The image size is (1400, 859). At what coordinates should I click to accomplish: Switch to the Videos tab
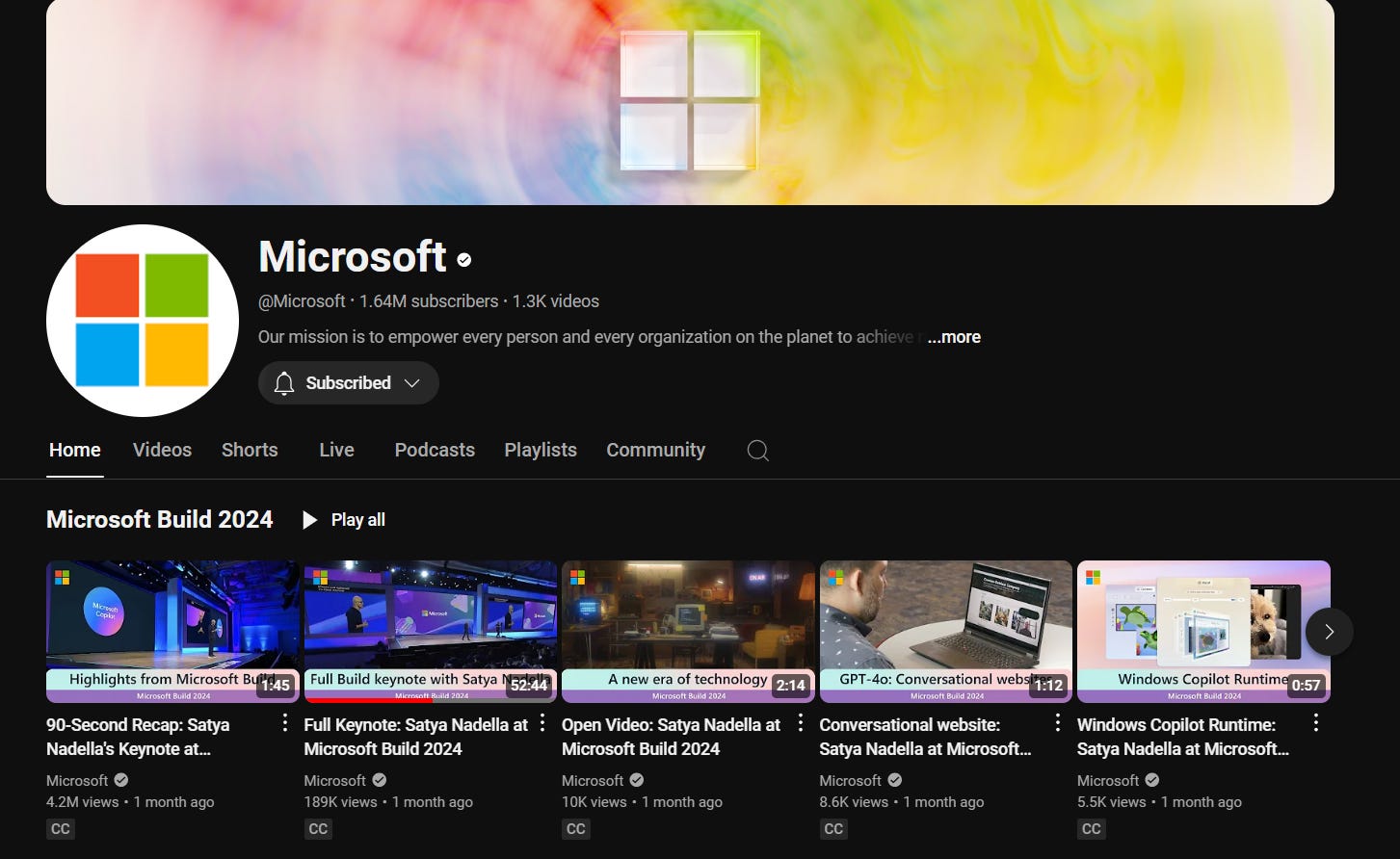162,450
